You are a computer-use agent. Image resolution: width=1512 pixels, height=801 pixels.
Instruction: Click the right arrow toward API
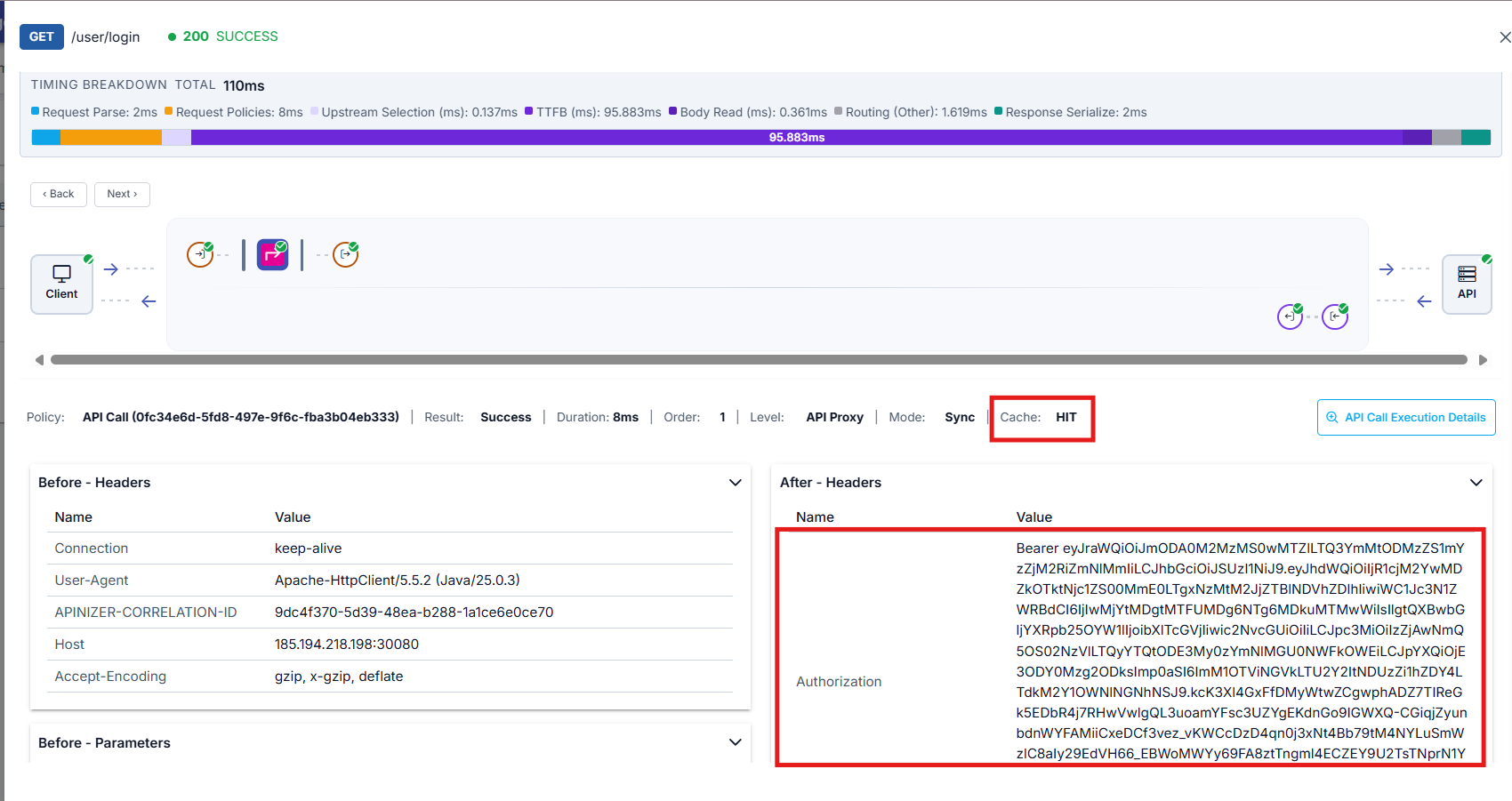click(x=1387, y=268)
